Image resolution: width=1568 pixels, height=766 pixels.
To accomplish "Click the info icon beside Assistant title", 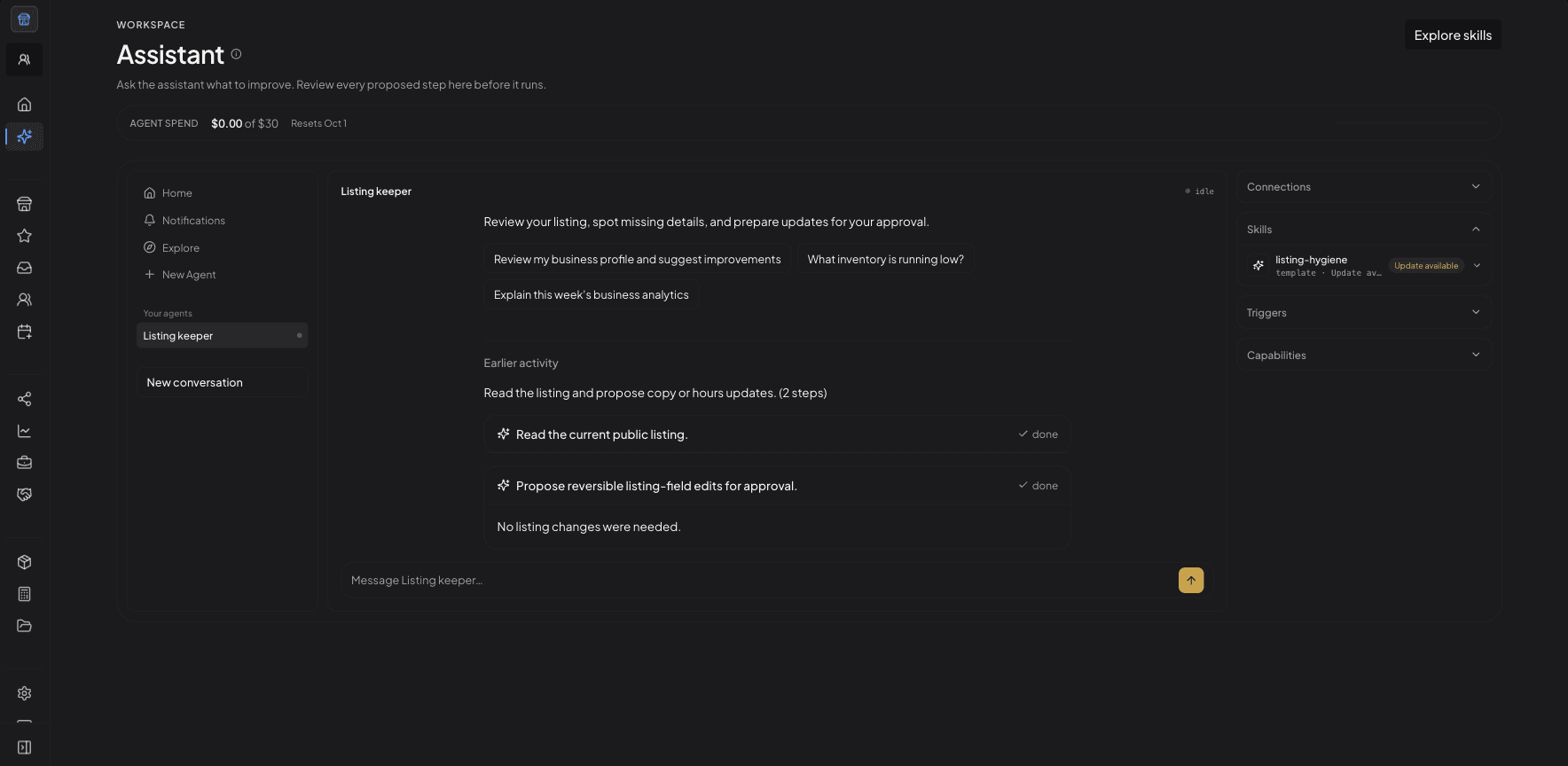I will [236, 54].
